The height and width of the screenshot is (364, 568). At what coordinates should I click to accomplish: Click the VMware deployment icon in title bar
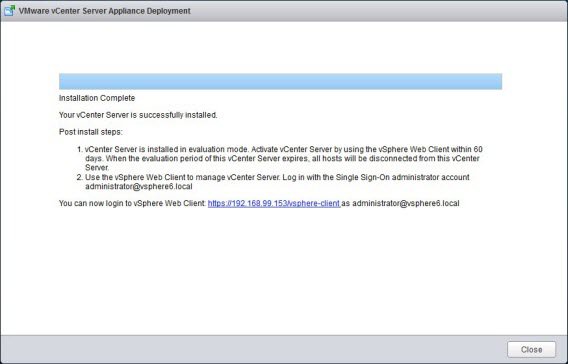click(9, 11)
